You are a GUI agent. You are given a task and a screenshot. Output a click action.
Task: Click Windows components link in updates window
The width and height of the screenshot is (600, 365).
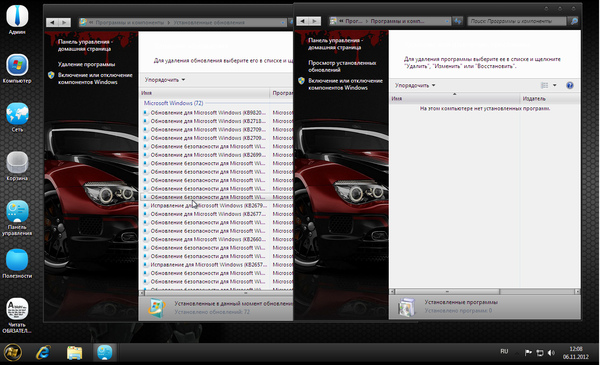[95, 78]
